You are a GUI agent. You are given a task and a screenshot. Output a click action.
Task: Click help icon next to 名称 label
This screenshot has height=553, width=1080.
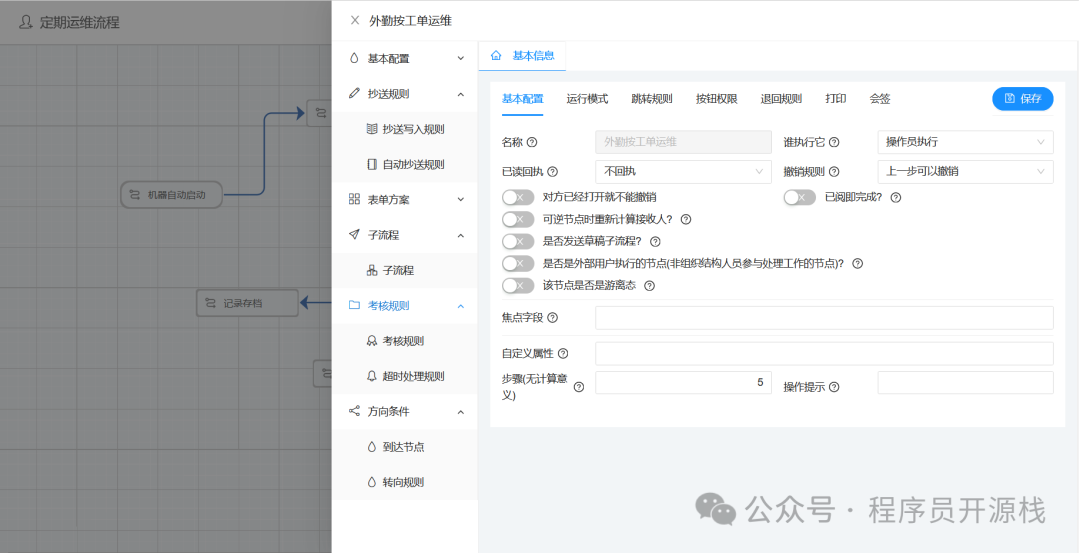(x=532, y=142)
